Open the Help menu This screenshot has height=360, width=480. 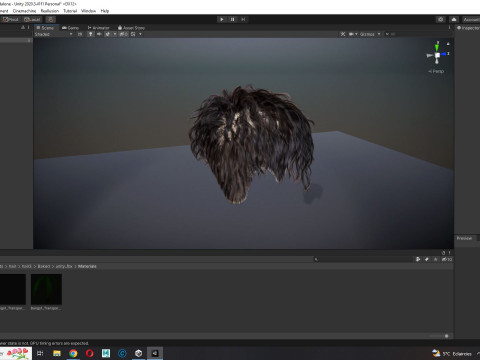[x=105, y=11]
